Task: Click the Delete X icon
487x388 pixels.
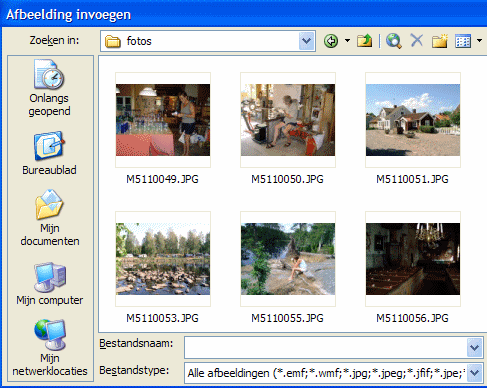Action: pyautogui.click(x=417, y=41)
